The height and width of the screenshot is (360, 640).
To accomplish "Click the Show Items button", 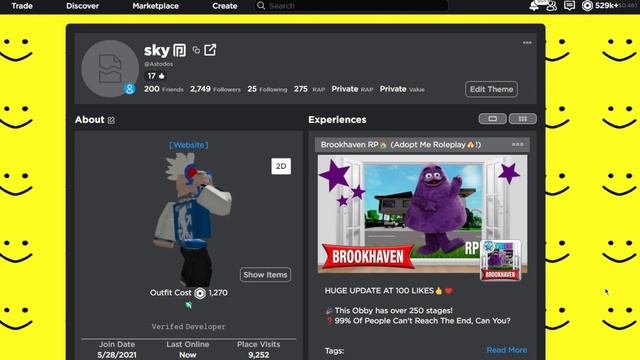I will point(265,275).
